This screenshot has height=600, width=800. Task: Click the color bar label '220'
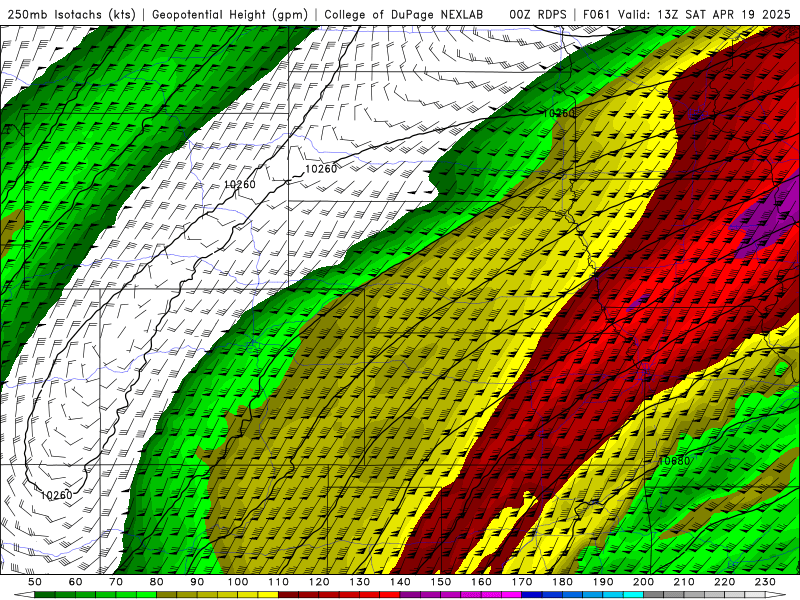tap(724, 582)
